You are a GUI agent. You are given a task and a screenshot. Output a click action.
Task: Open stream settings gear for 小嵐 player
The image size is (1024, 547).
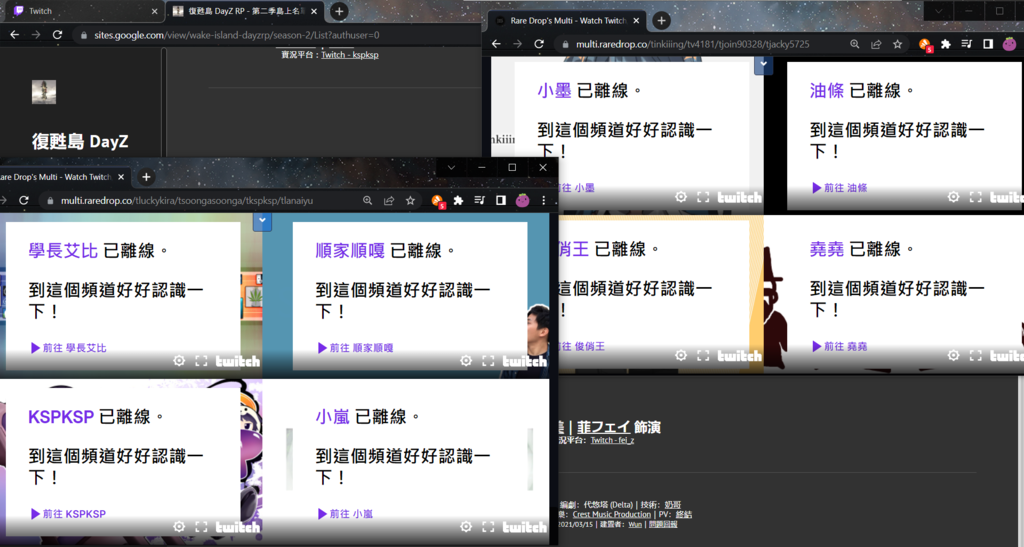pos(466,527)
